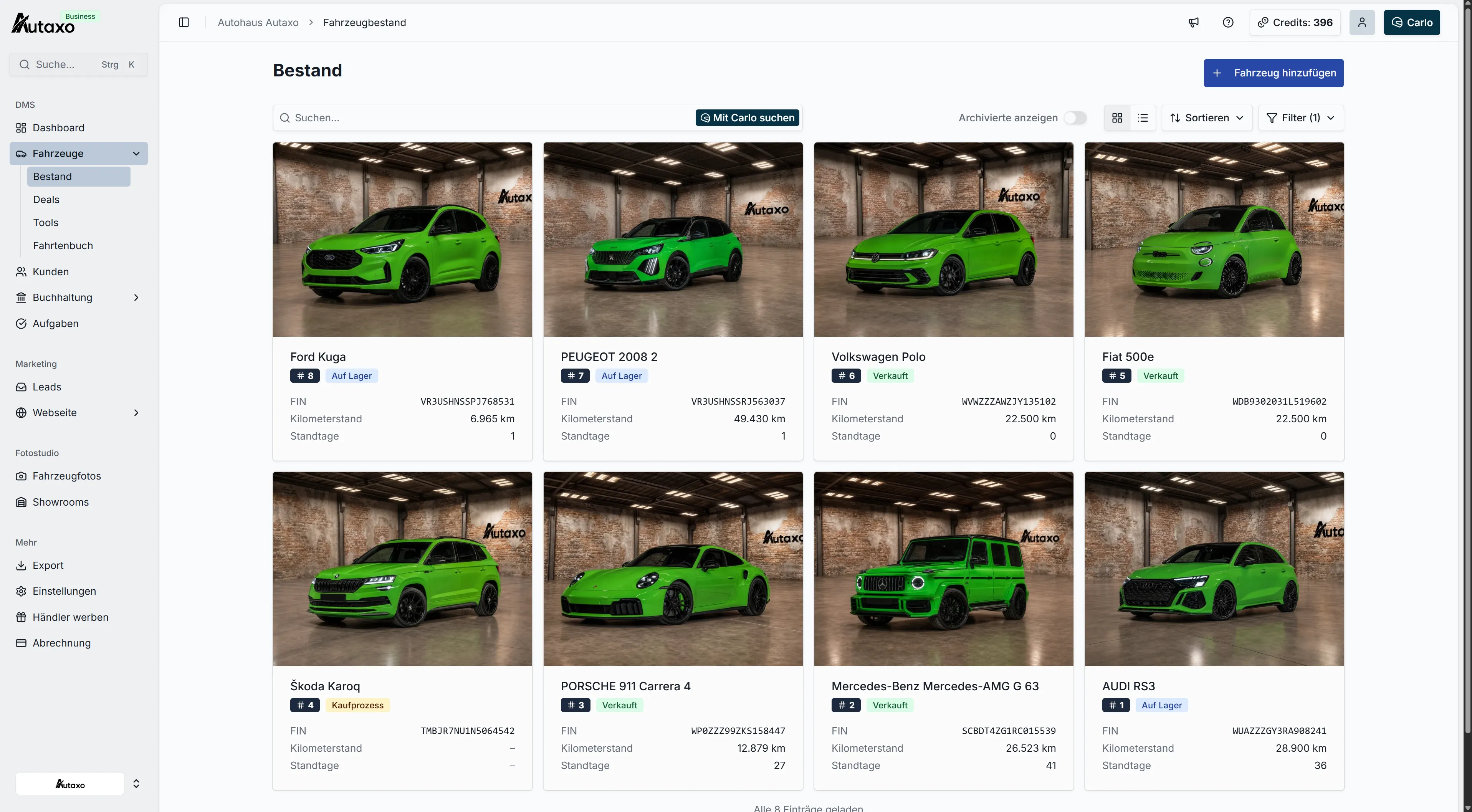Open the user profile icon

point(1362,22)
